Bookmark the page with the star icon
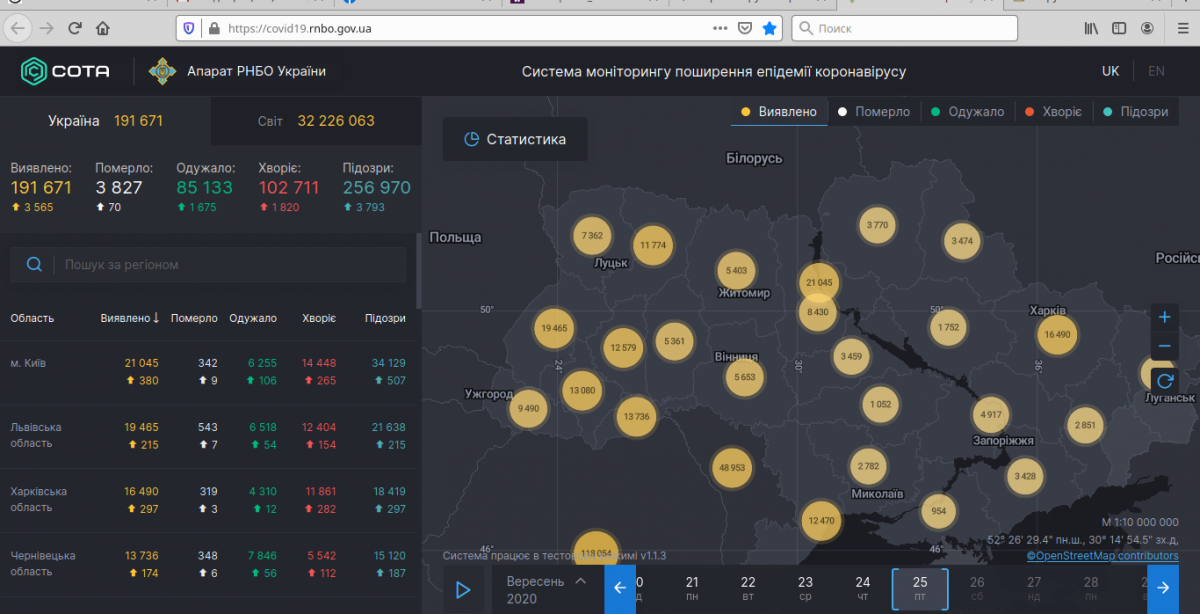This screenshot has width=1200, height=614. (x=769, y=28)
